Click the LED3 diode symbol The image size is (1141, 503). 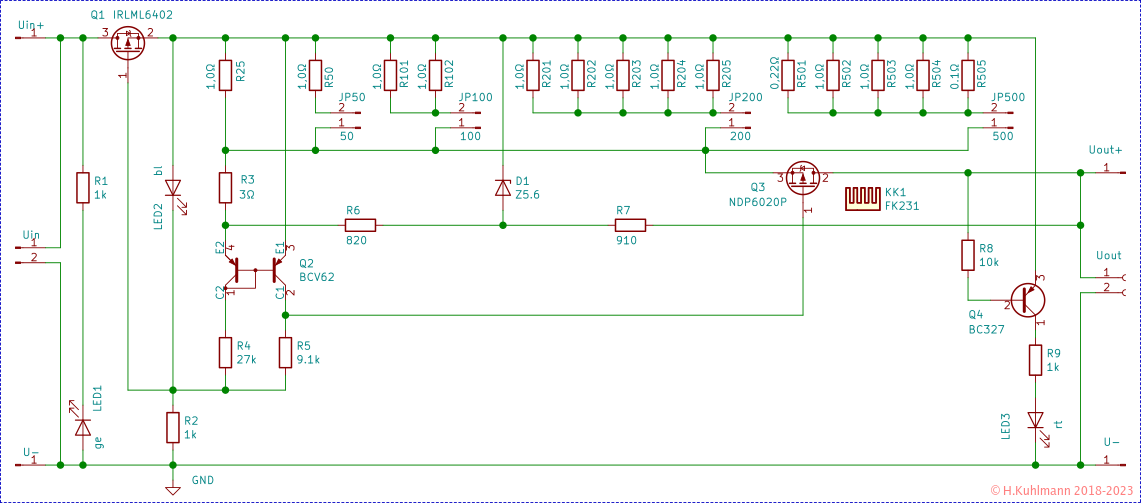1036,420
